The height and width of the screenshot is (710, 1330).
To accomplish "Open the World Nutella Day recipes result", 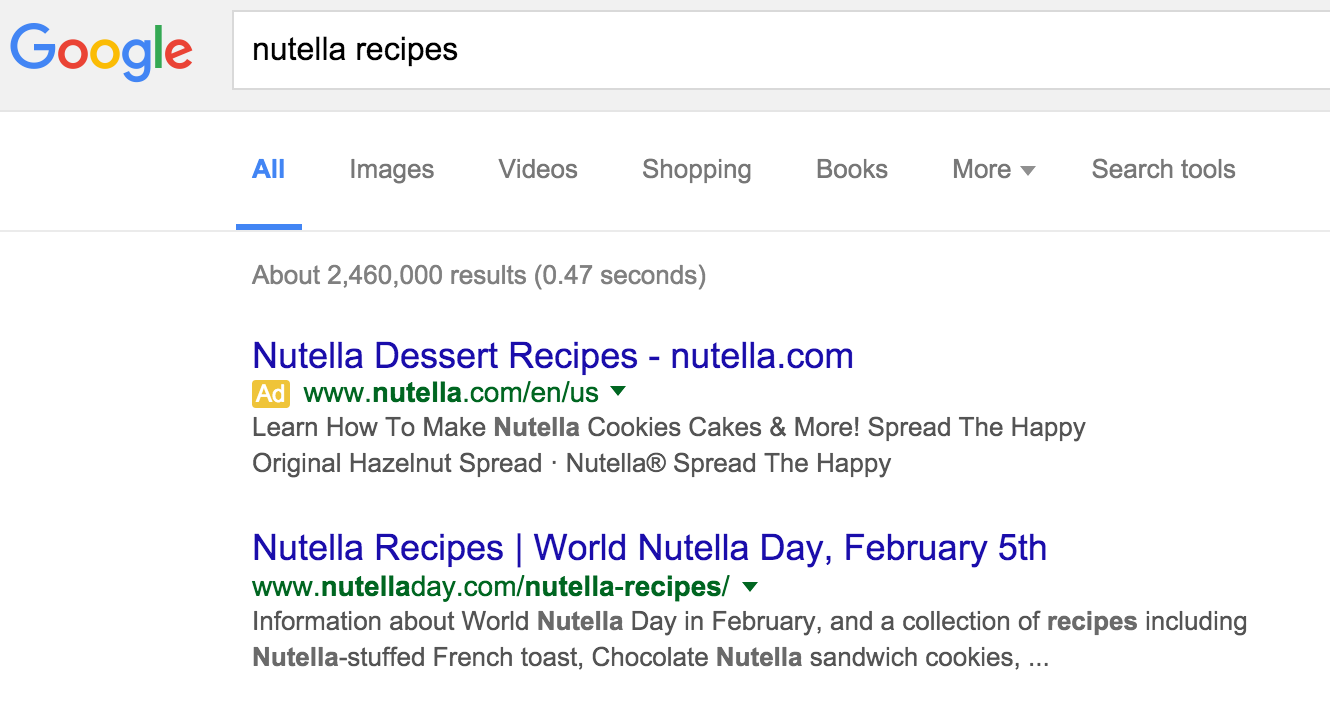I will click(x=649, y=548).
